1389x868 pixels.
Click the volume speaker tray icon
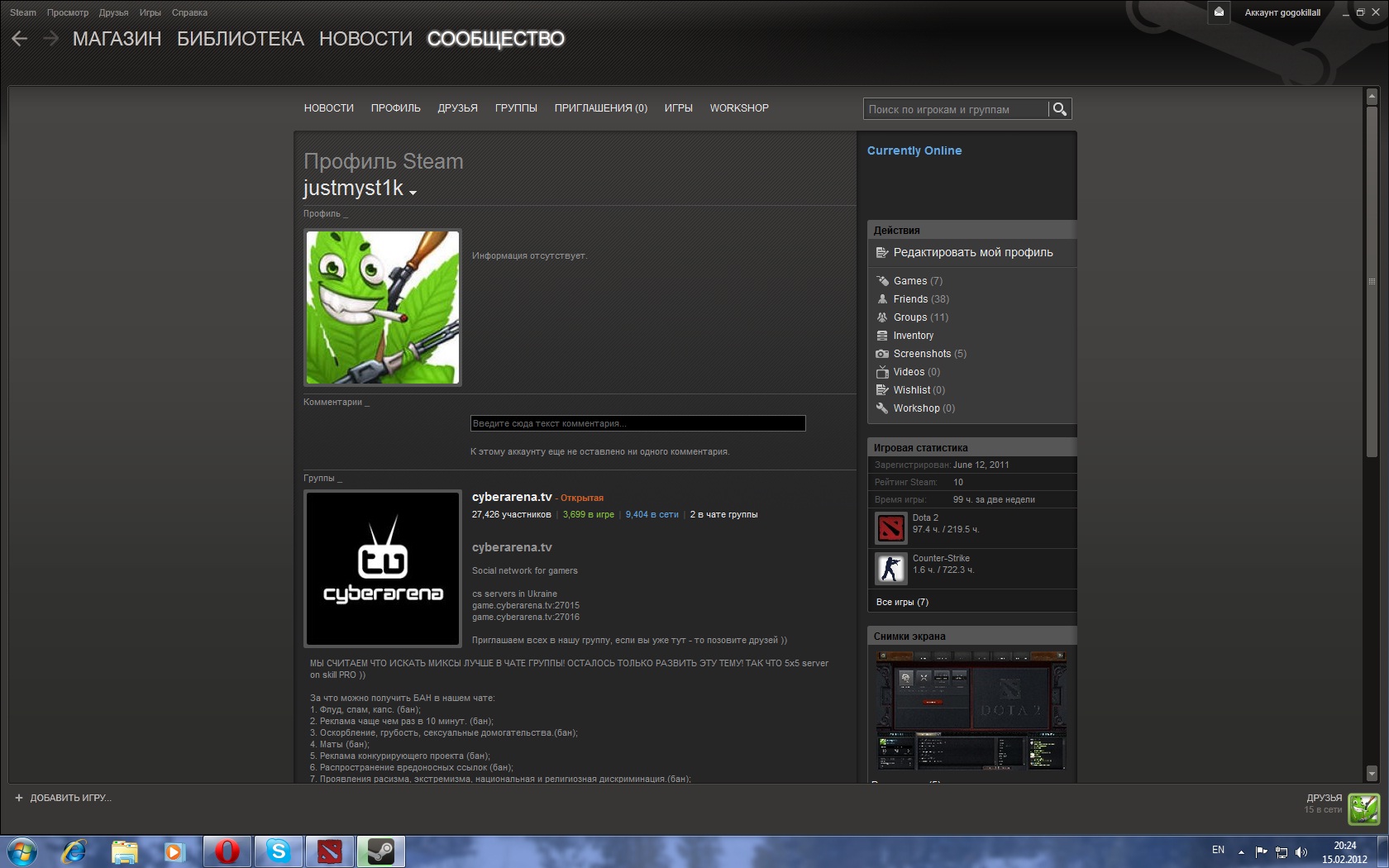point(1301,852)
